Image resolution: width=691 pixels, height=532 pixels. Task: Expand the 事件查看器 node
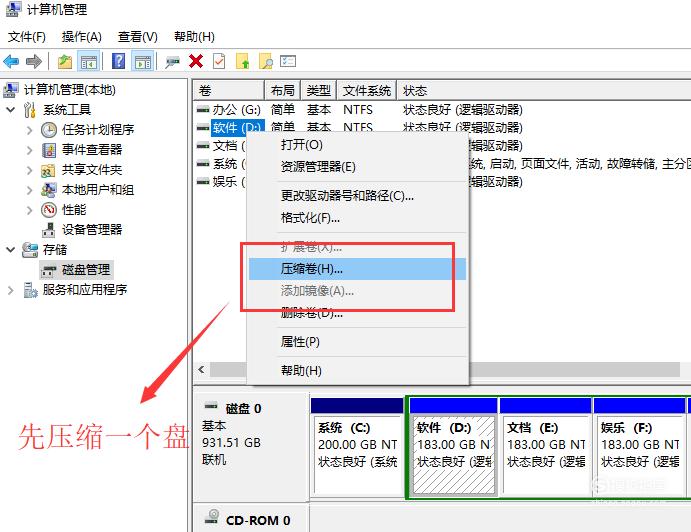coord(30,150)
